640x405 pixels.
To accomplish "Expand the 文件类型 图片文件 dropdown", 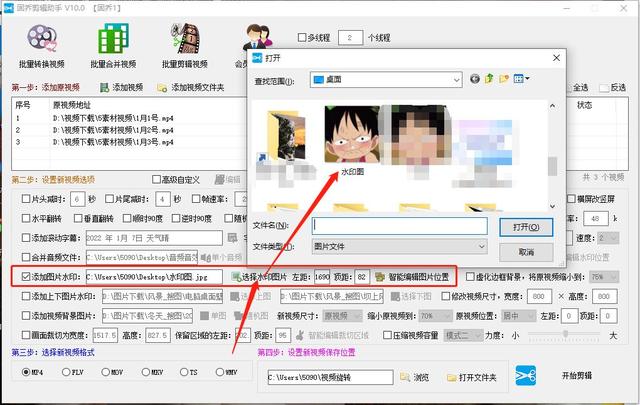I will click(x=482, y=247).
